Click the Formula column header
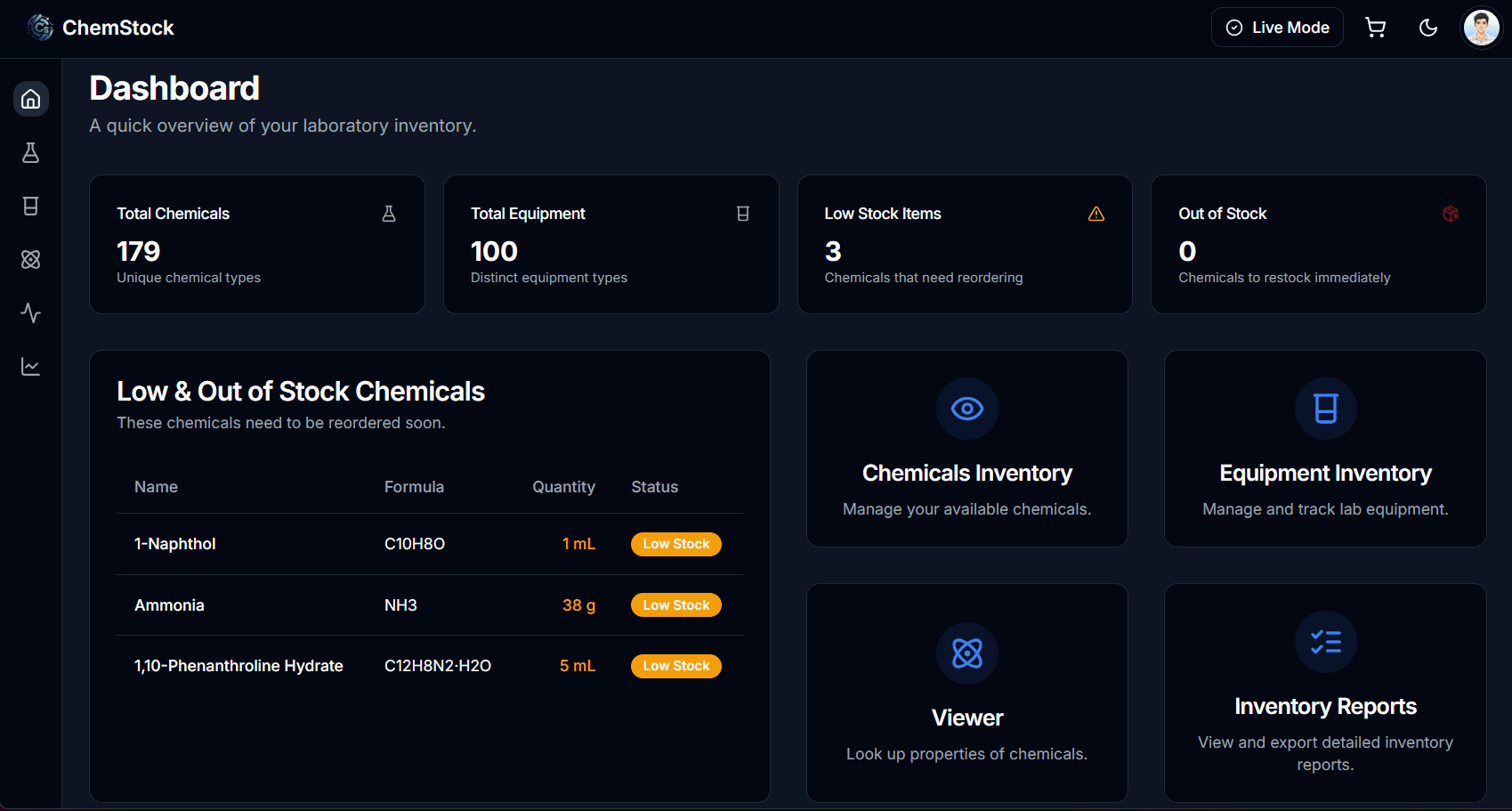 coord(414,487)
